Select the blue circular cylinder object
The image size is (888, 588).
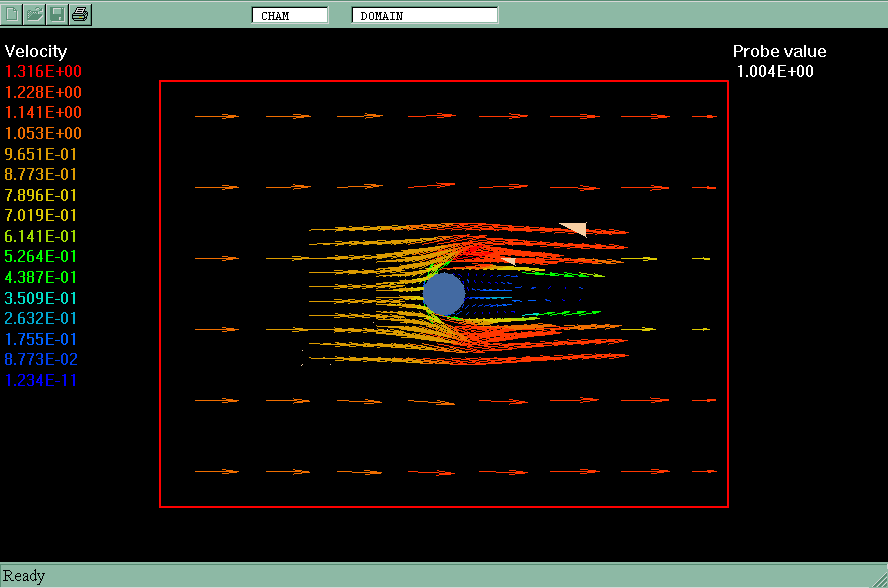point(443,294)
